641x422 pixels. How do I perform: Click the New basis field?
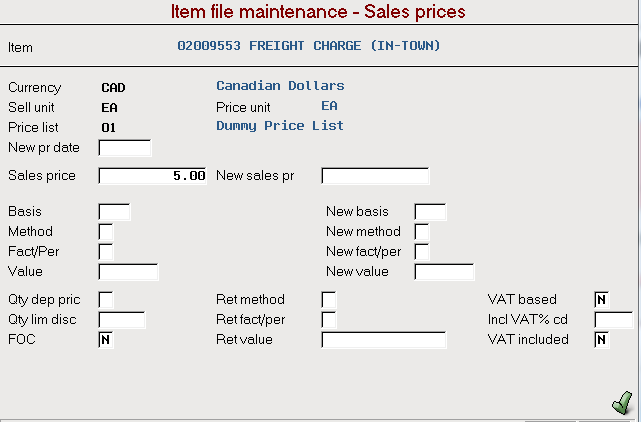click(430, 212)
